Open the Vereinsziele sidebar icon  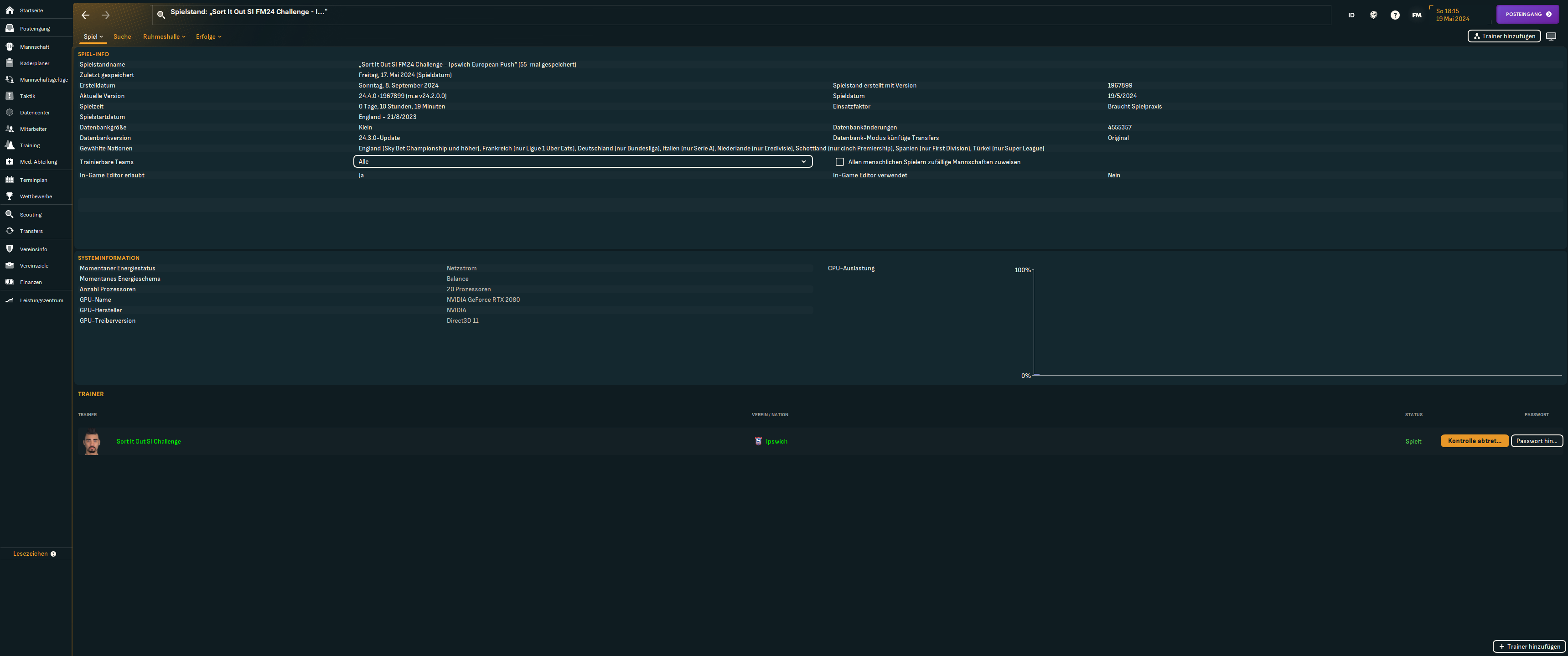click(x=9, y=266)
